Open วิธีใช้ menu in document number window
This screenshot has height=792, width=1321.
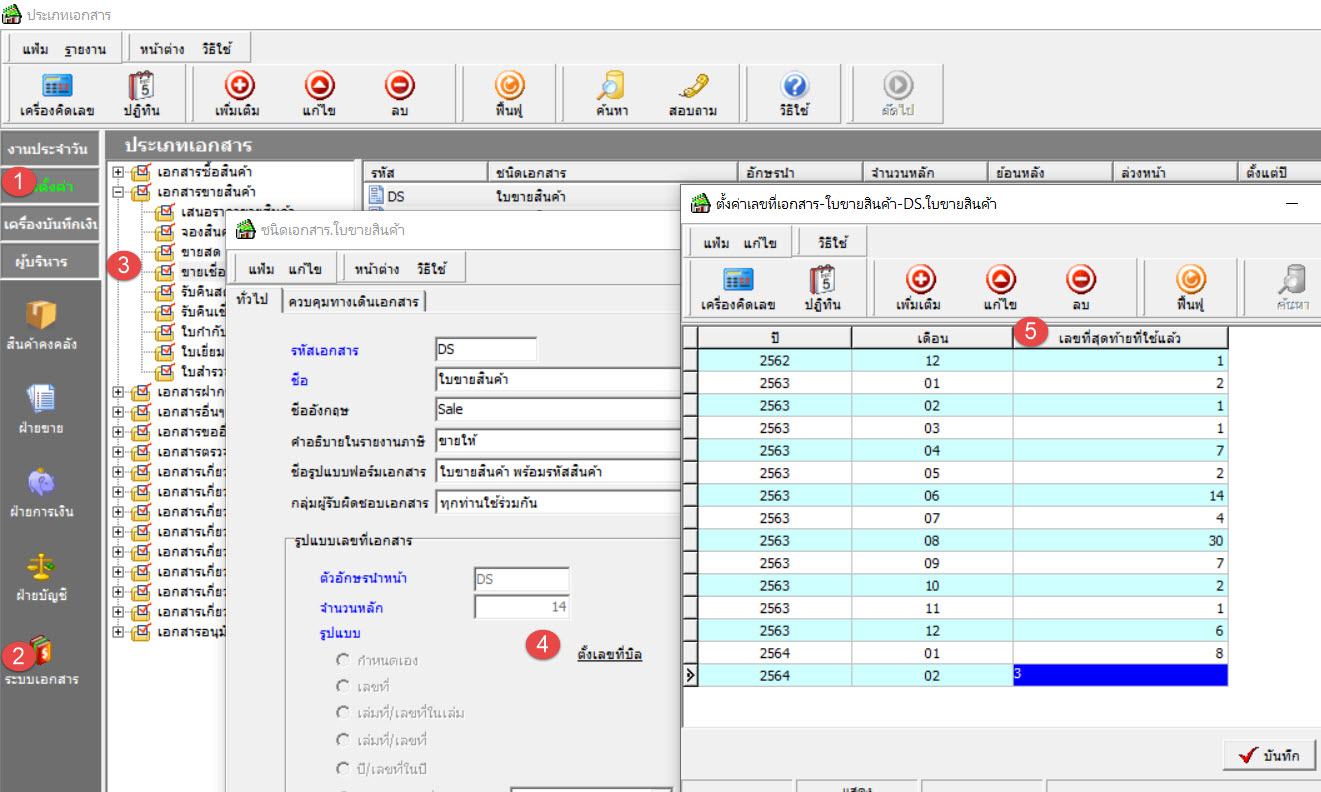(833, 242)
